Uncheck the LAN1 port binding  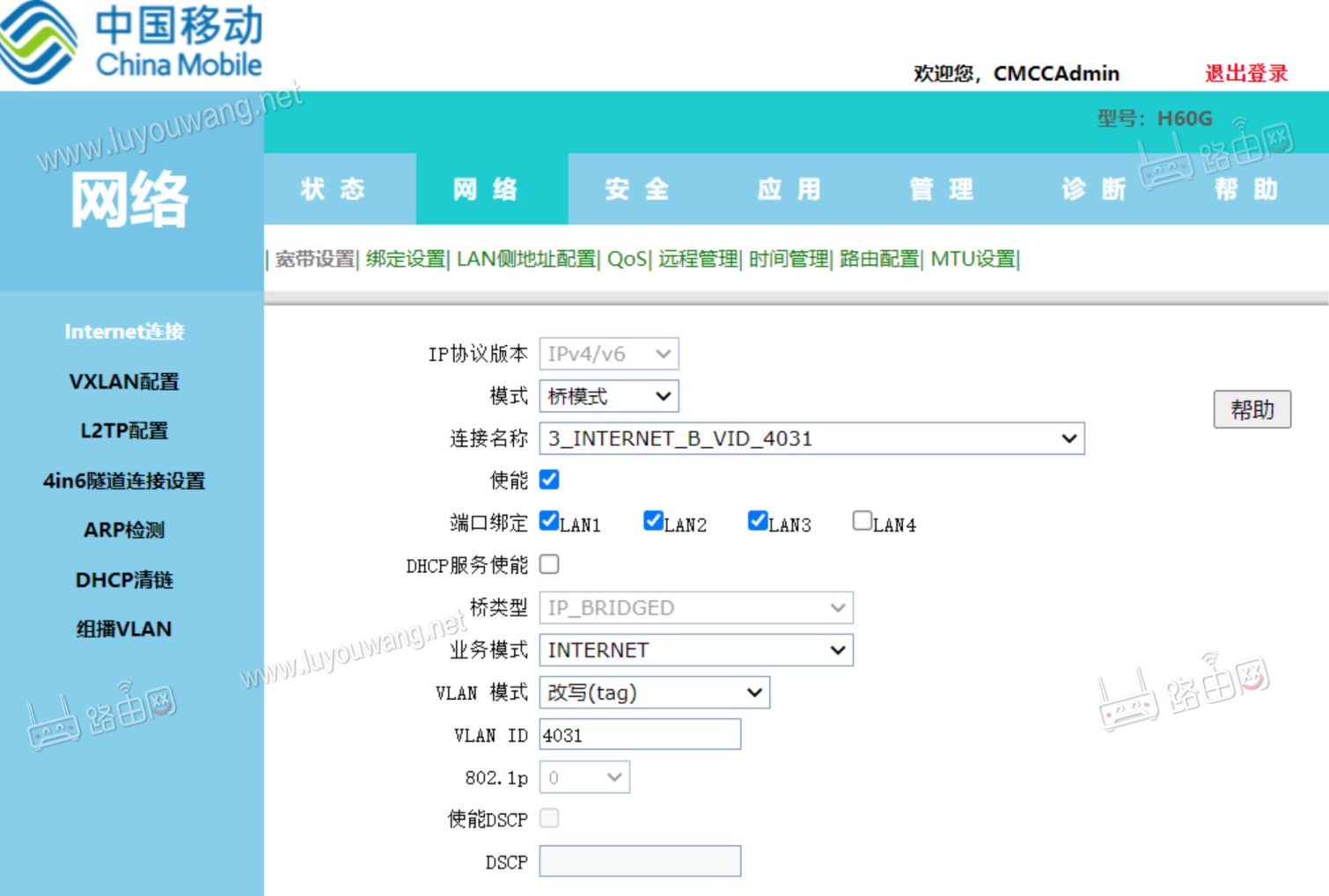pyautogui.click(x=548, y=520)
